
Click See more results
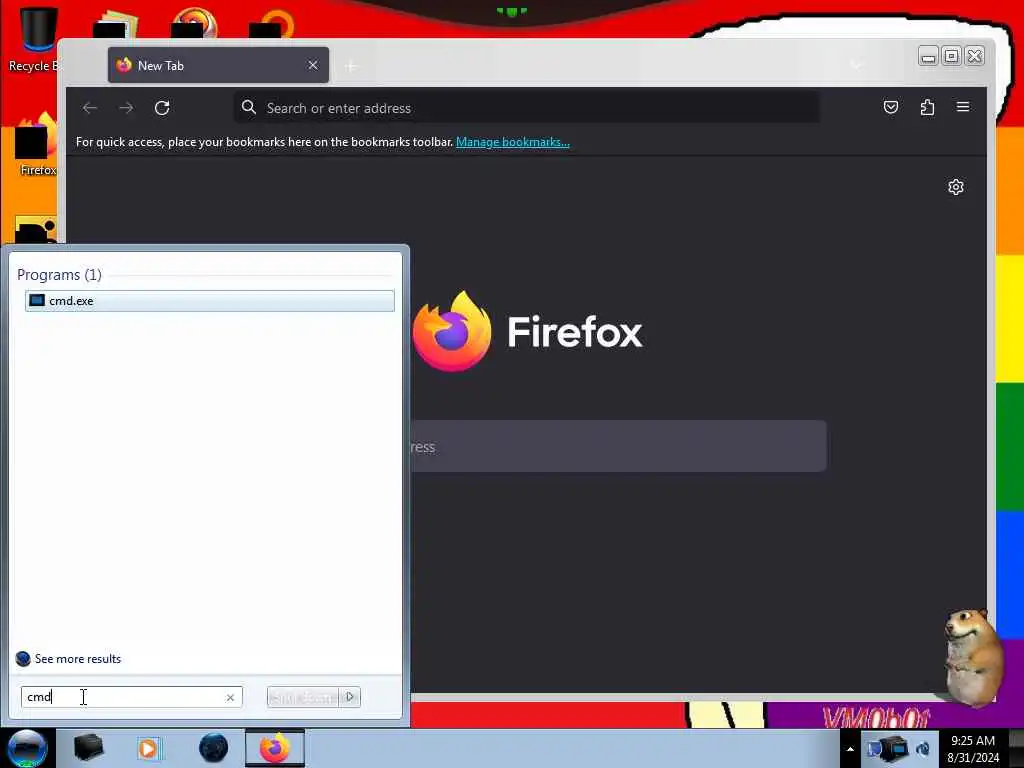point(78,659)
